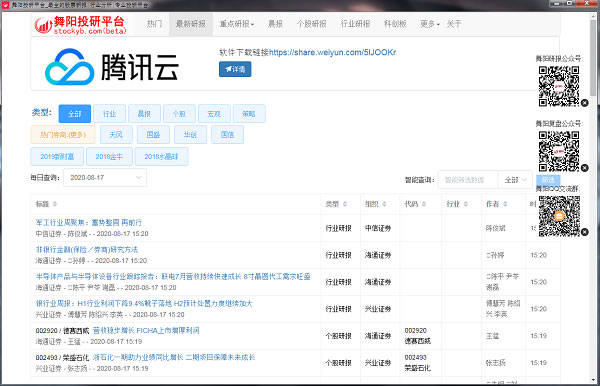
Task: Open the 全部 smart query dropdown
Action: click(515, 180)
